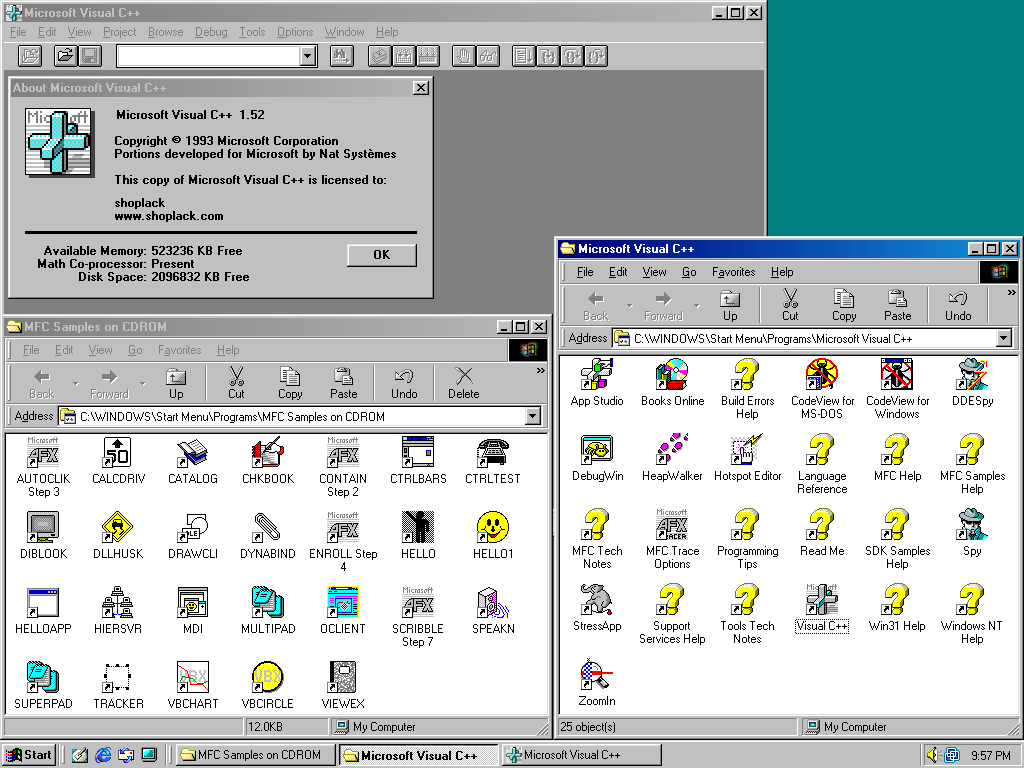Open Help menu in Visual C++ folder window
This screenshot has height=768, width=1024.
pos(782,272)
